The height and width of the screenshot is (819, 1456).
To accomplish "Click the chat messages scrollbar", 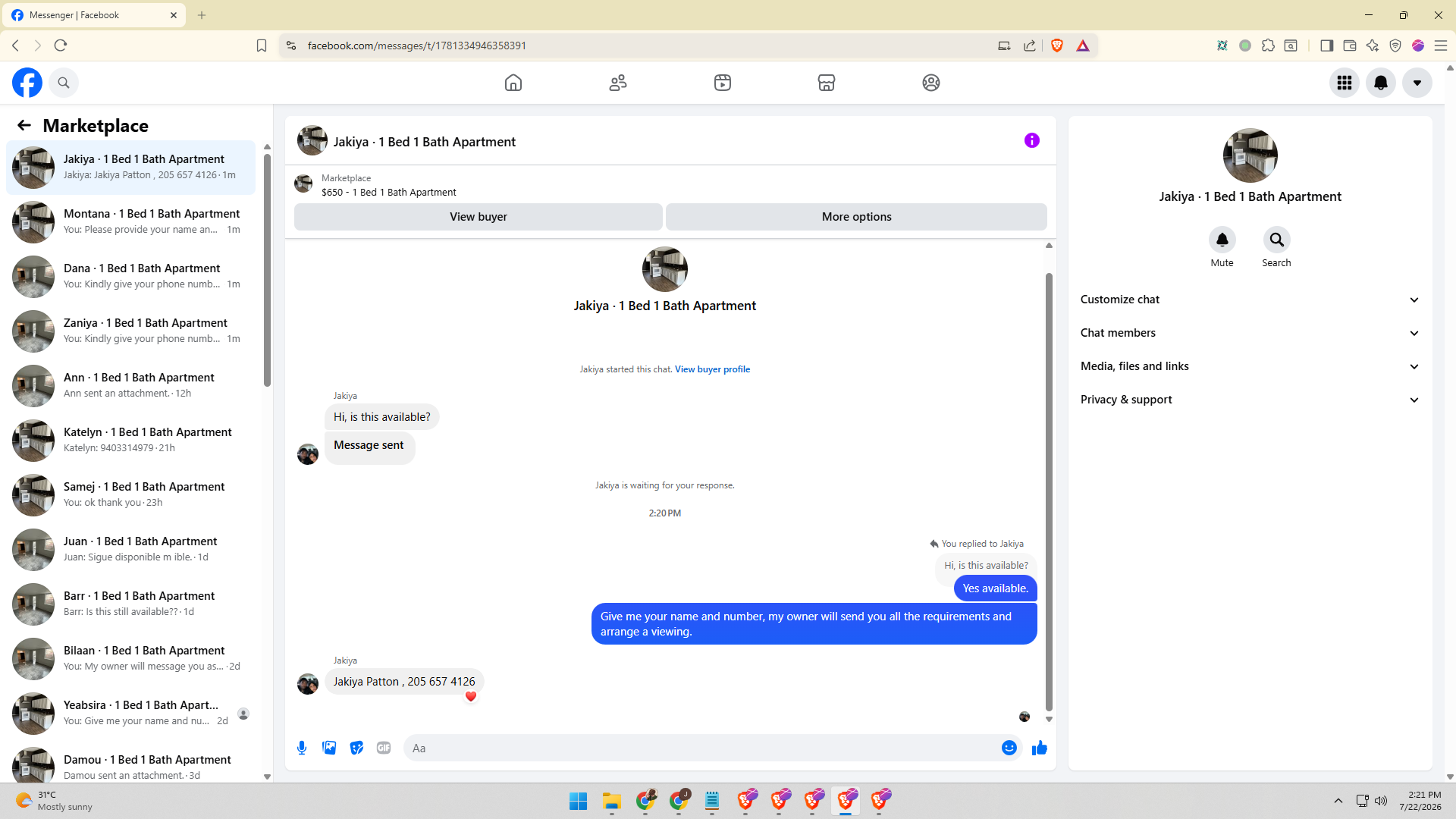I will point(1050,491).
